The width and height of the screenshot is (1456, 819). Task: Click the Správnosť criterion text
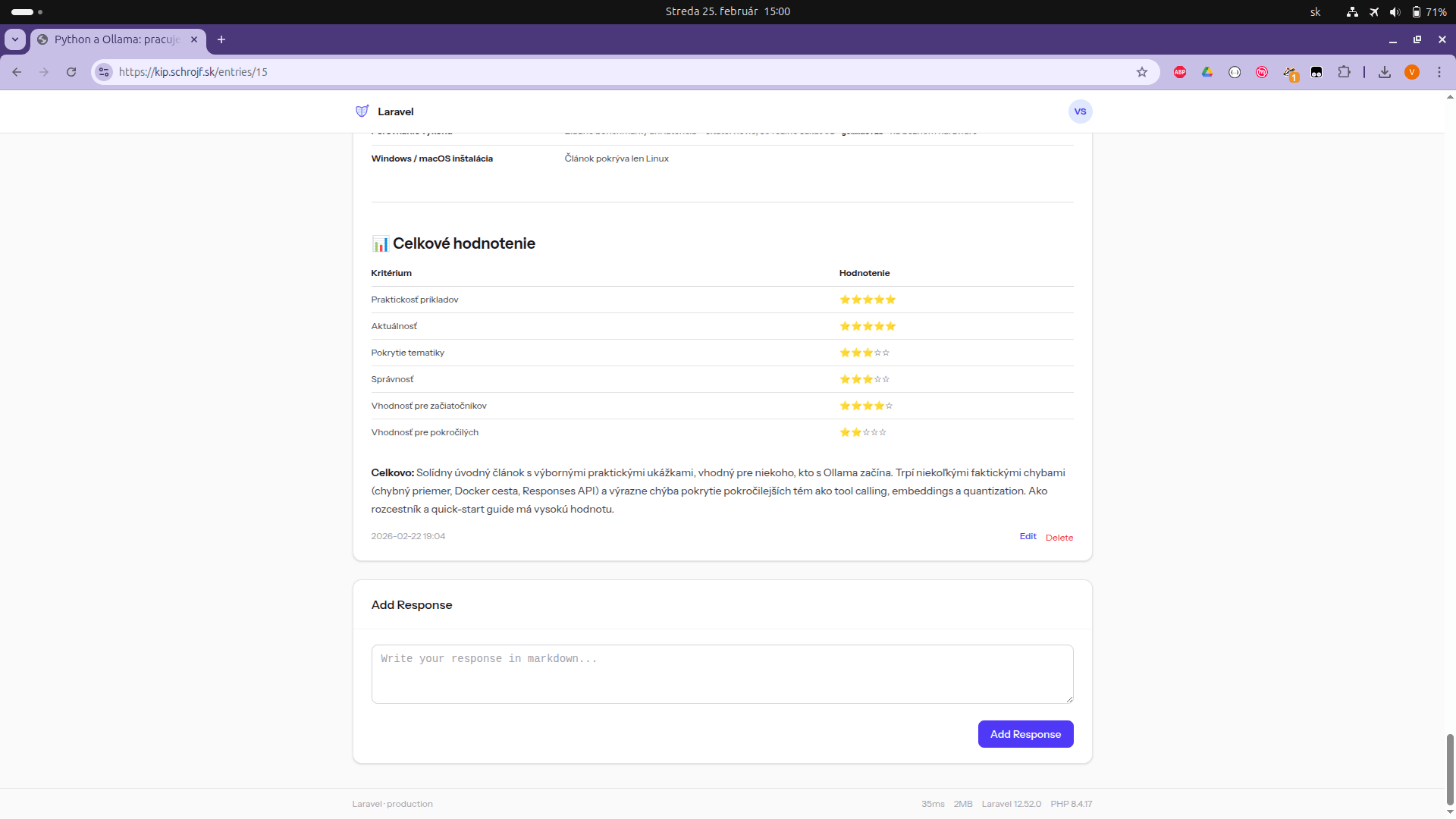click(392, 379)
